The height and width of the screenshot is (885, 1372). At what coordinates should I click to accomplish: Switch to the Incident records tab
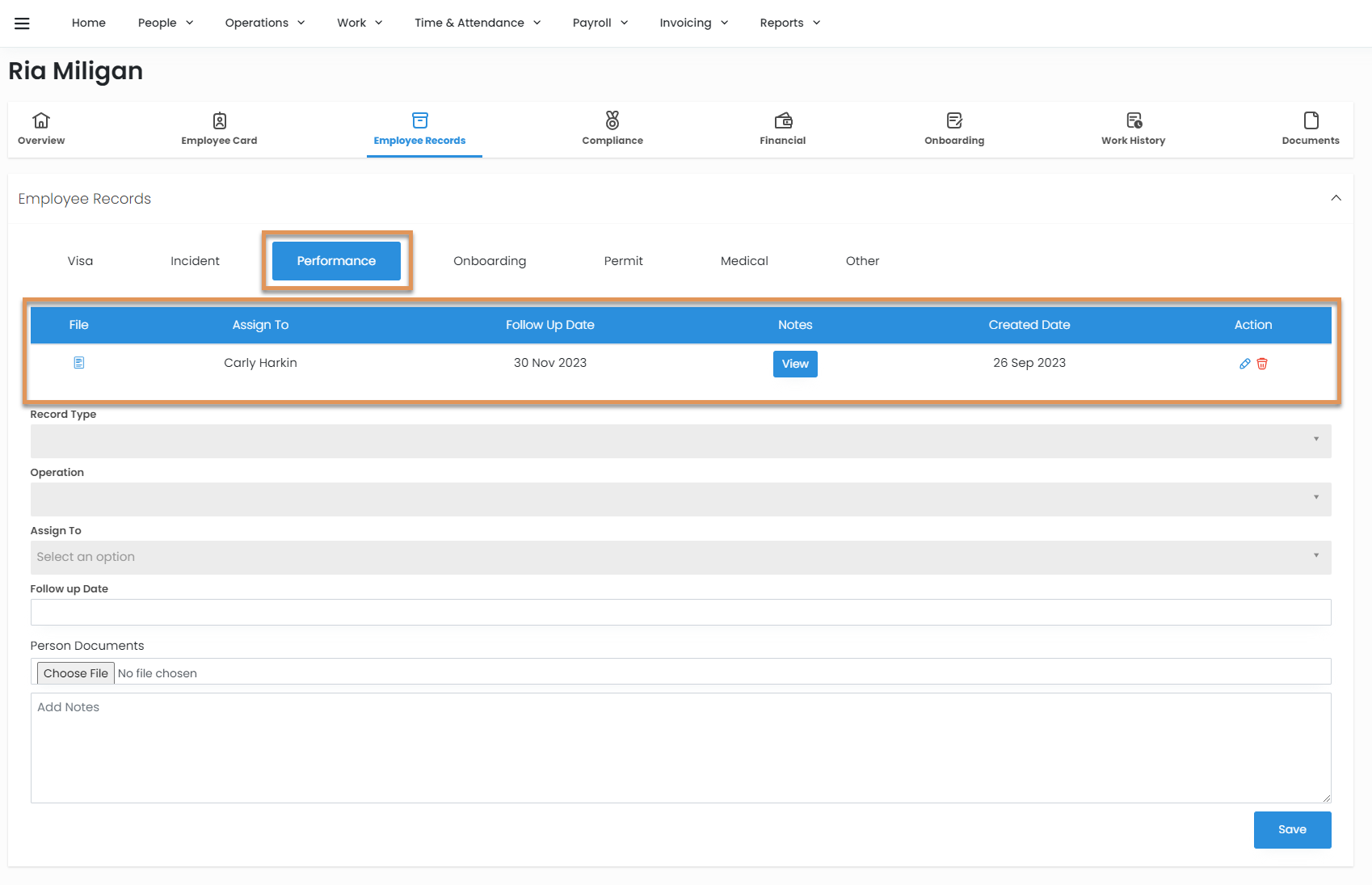click(195, 261)
